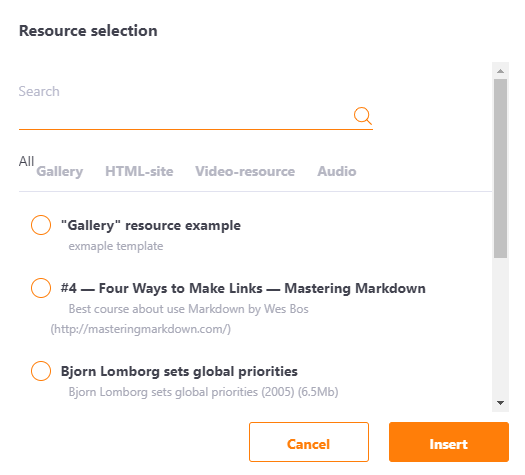Click the "Gallery" resource example title
The height and width of the screenshot is (475, 525).
(151, 225)
